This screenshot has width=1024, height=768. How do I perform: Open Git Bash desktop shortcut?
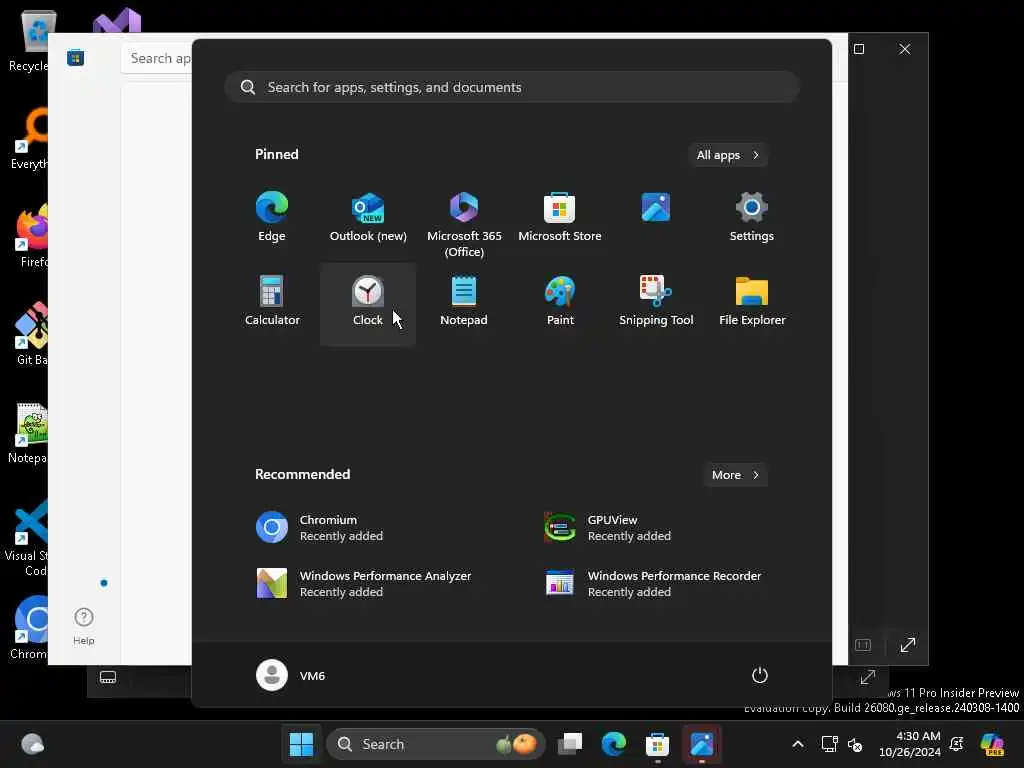coord(29,334)
